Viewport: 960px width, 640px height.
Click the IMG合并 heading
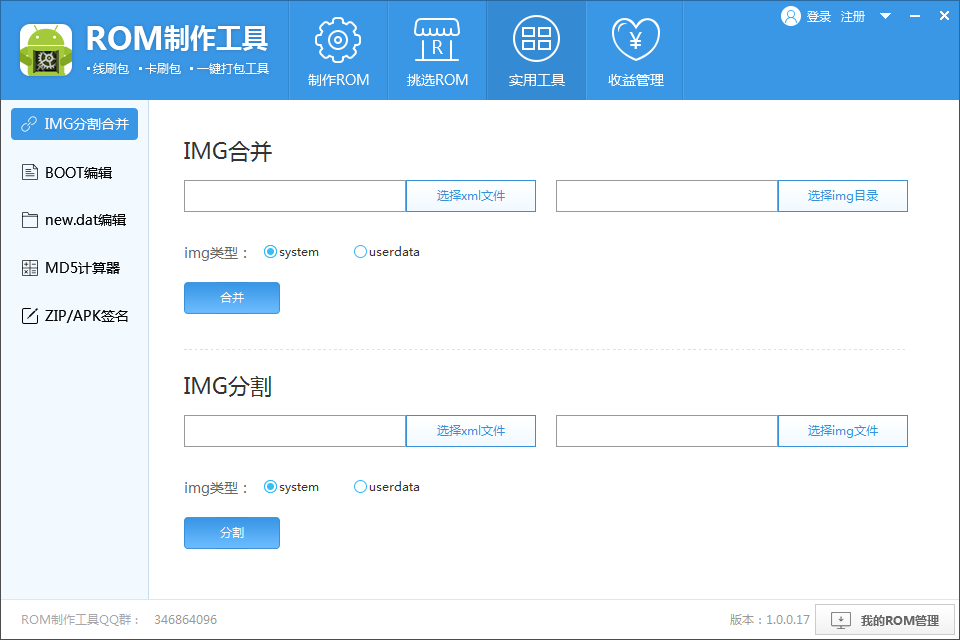[228, 151]
